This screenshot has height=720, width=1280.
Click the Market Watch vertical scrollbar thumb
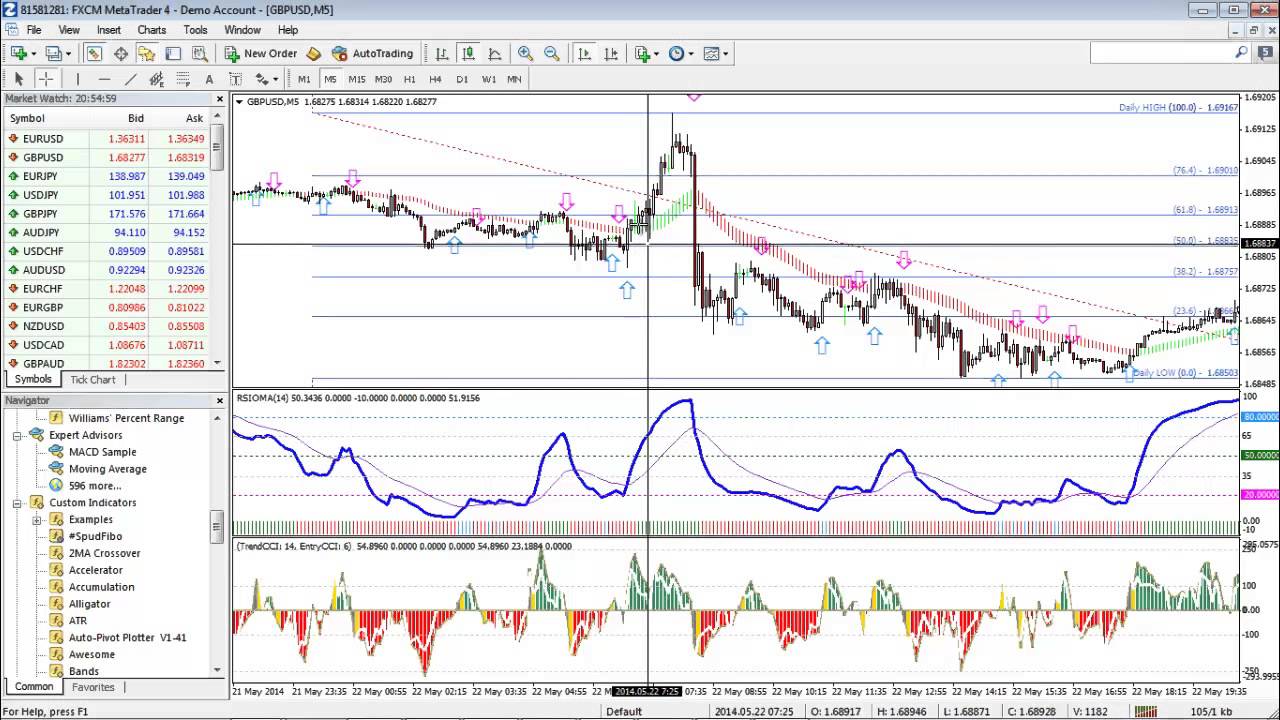(x=217, y=147)
